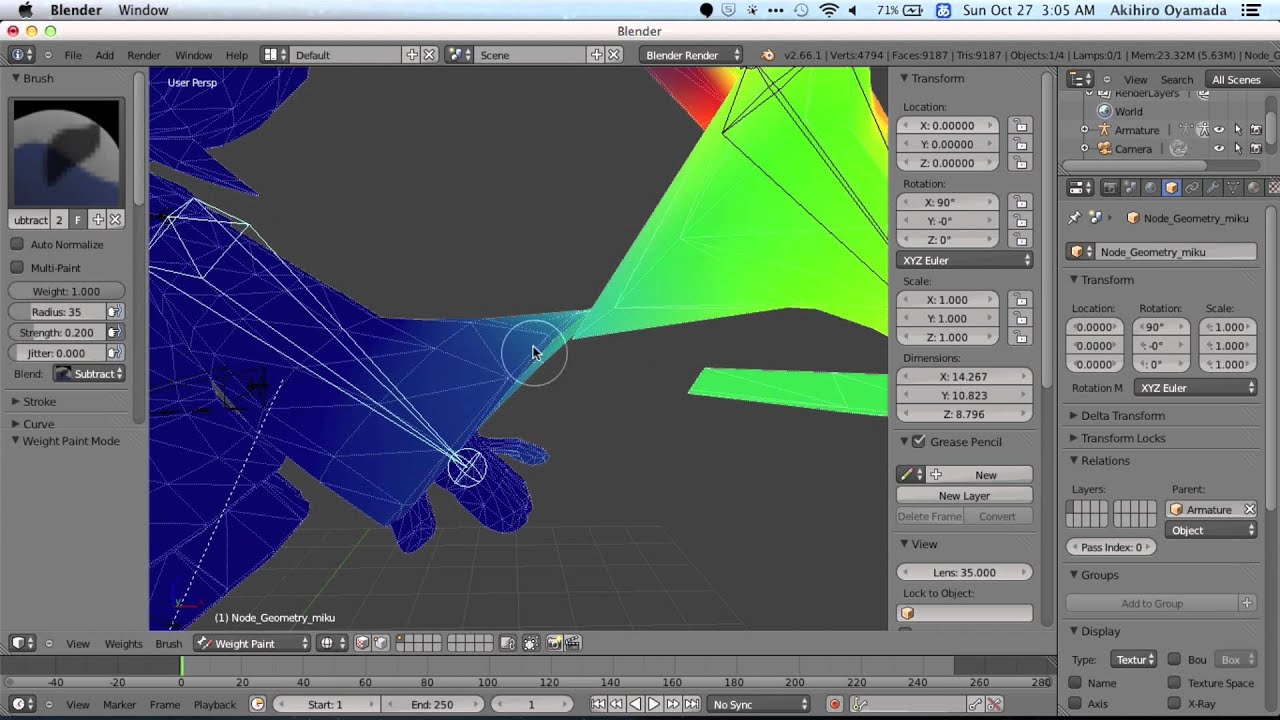Click the pin icon in the properties header
The height and width of the screenshot is (720, 1280).
1074,217
